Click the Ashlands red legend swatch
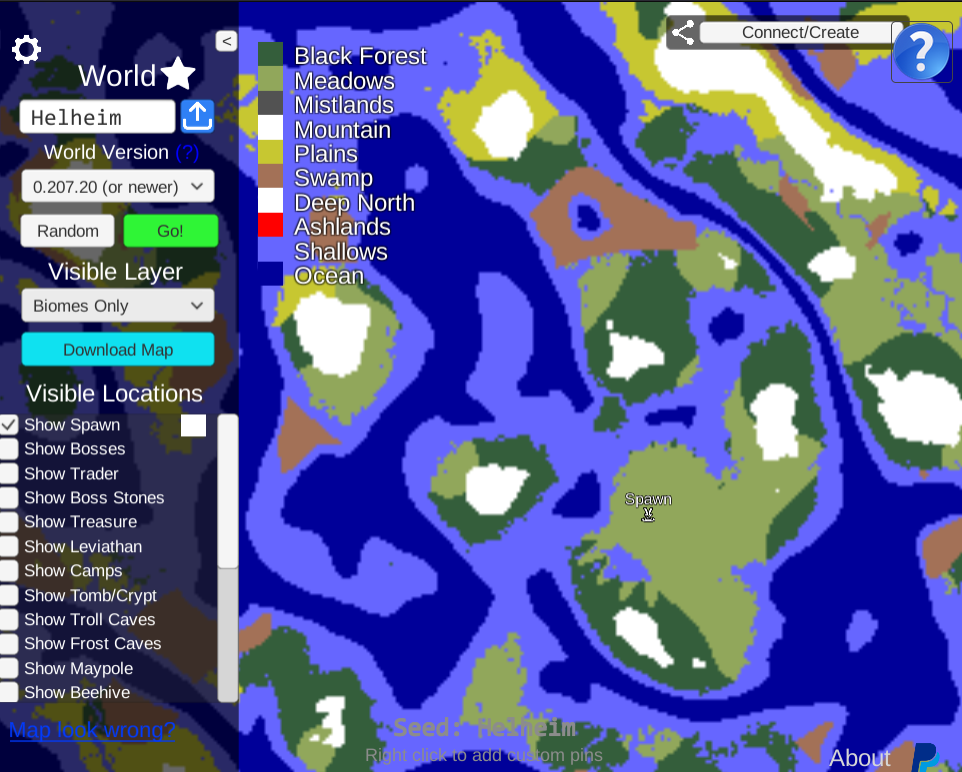Viewport: 962px width, 772px height. click(x=270, y=225)
